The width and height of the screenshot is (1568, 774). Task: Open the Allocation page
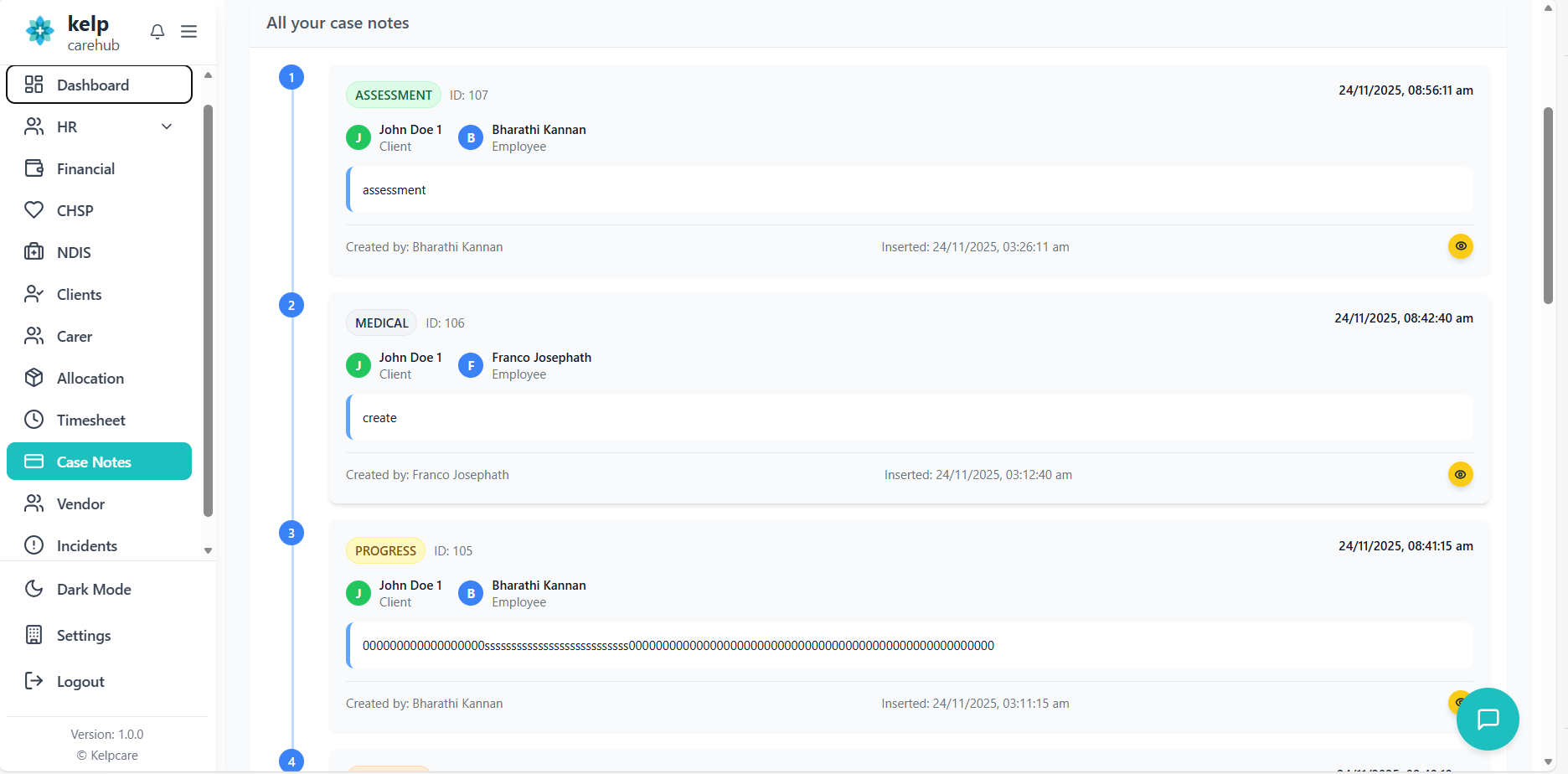pos(90,379)
